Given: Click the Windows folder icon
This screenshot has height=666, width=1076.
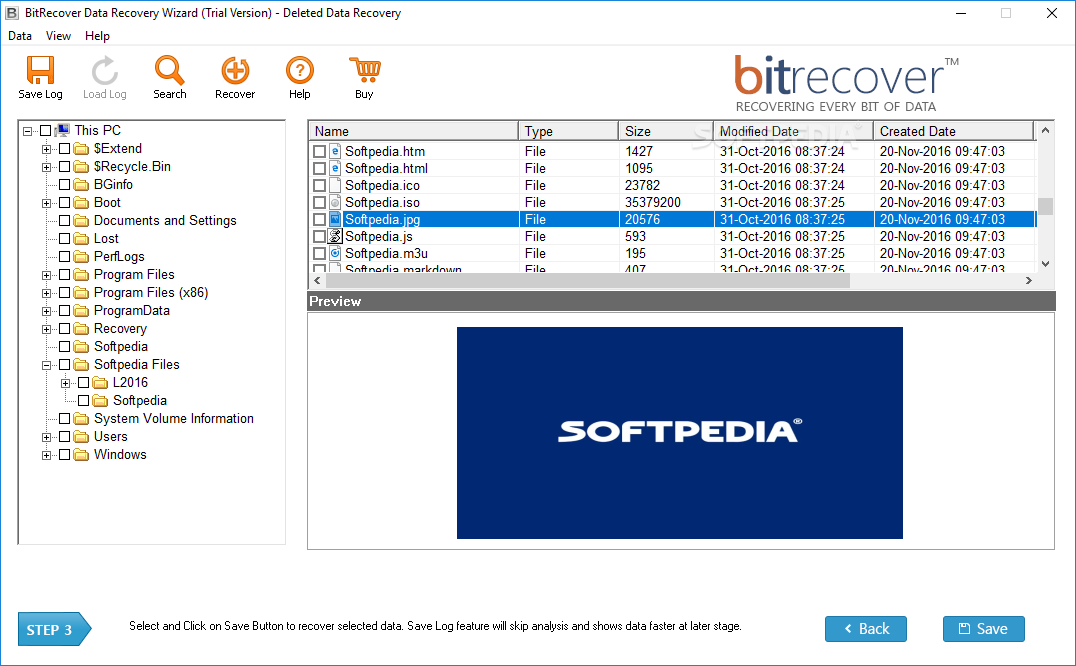Looking at the screenshot, I should 82,455.
